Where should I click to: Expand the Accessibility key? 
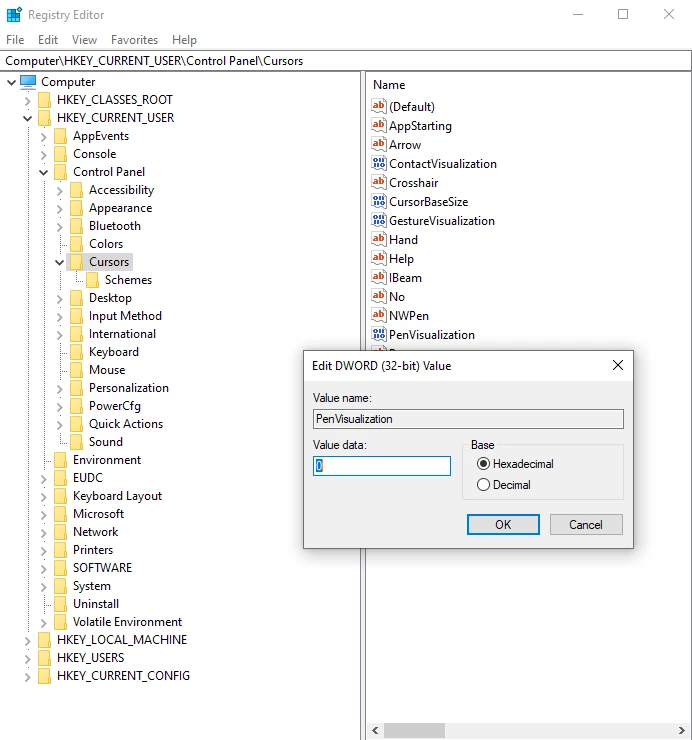(x=59, y=191)
